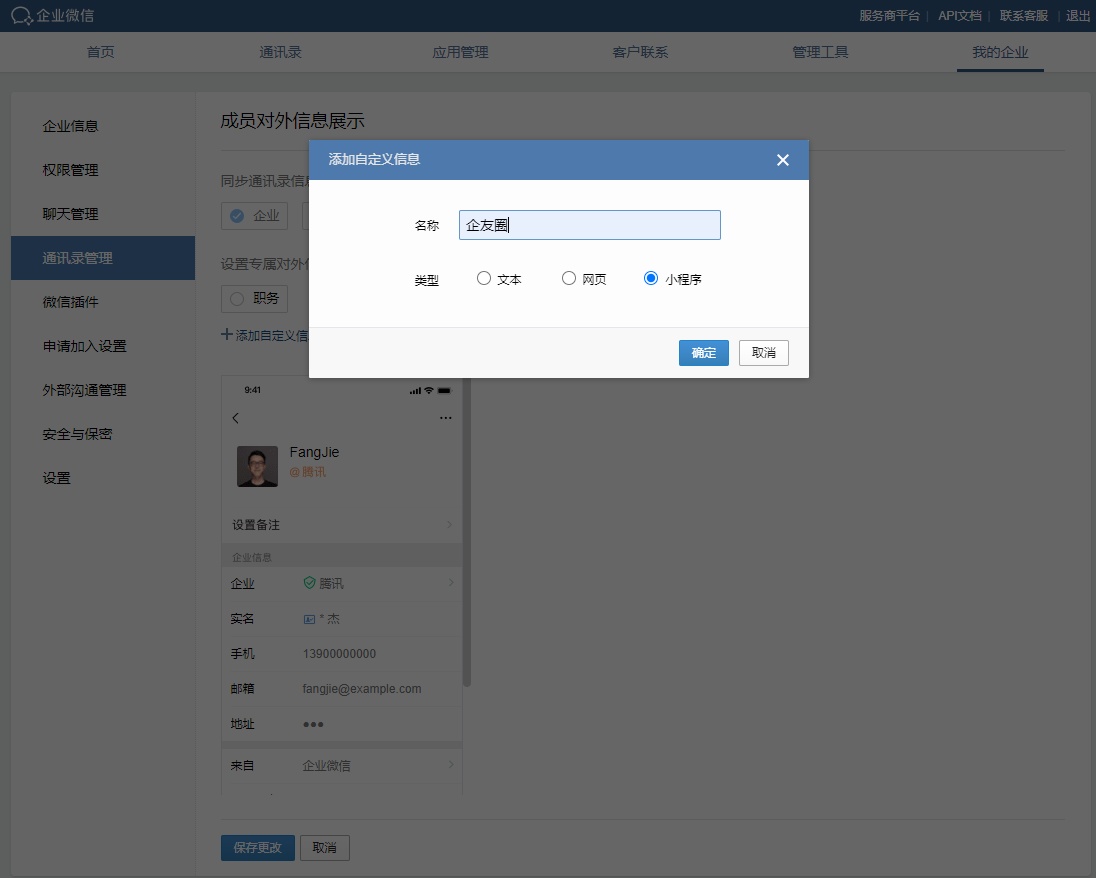Expand the 来自 企业微信 row chevron
The height and width of the screenshot is (878, 1096).
point(450,765)
